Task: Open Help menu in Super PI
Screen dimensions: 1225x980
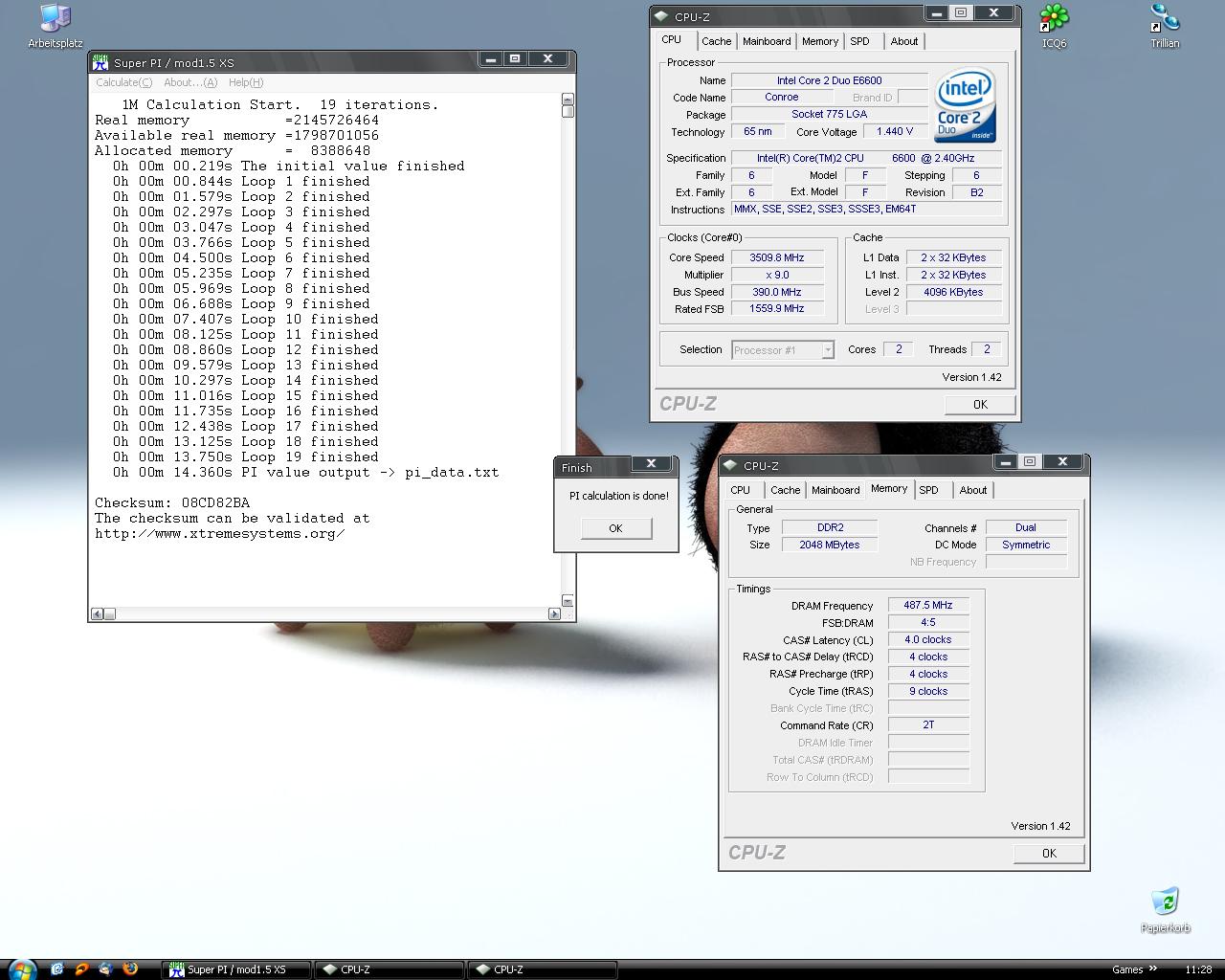Action: [x=246, y=82]
